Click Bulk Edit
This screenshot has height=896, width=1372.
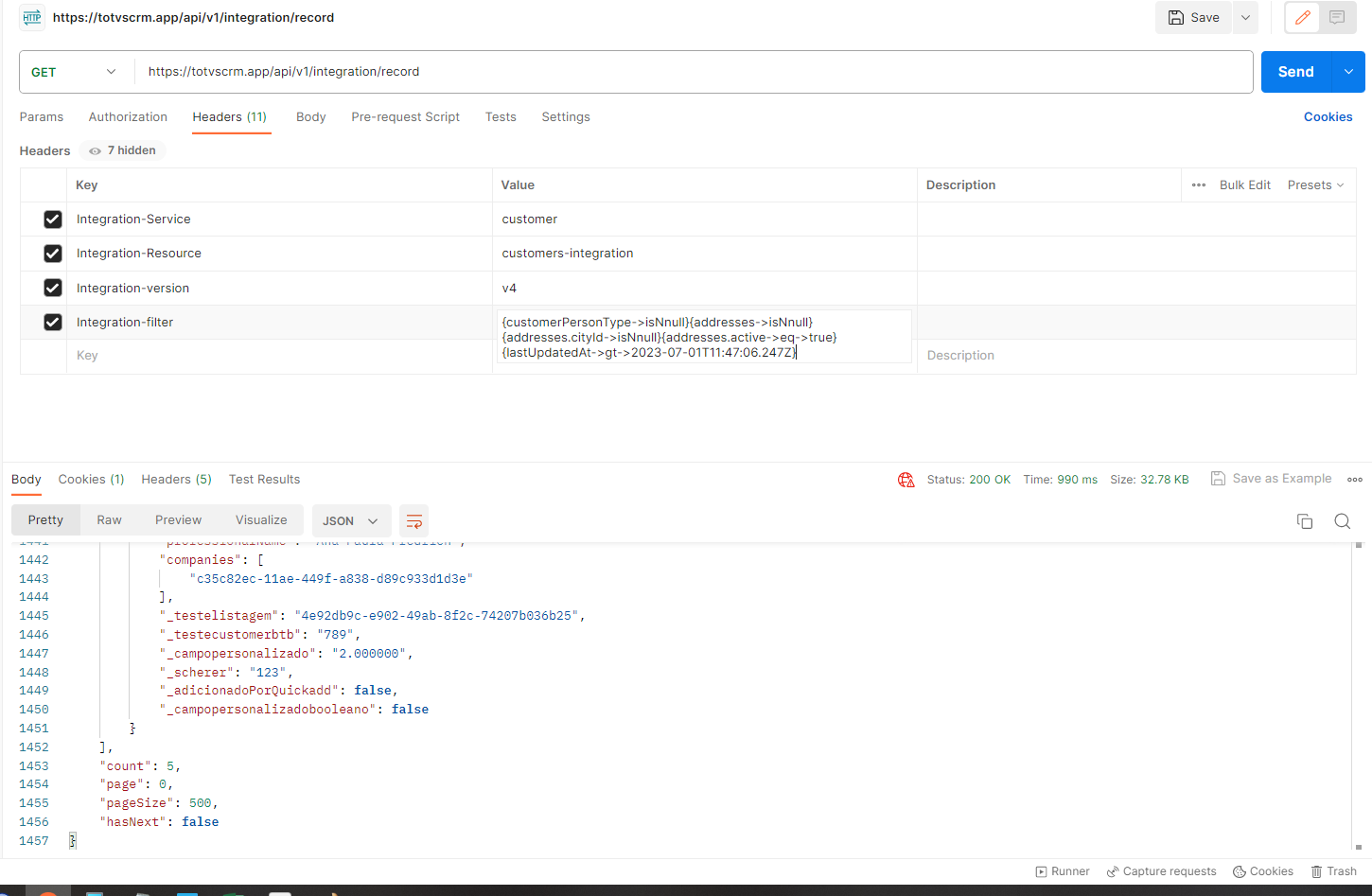point(1244,184)
